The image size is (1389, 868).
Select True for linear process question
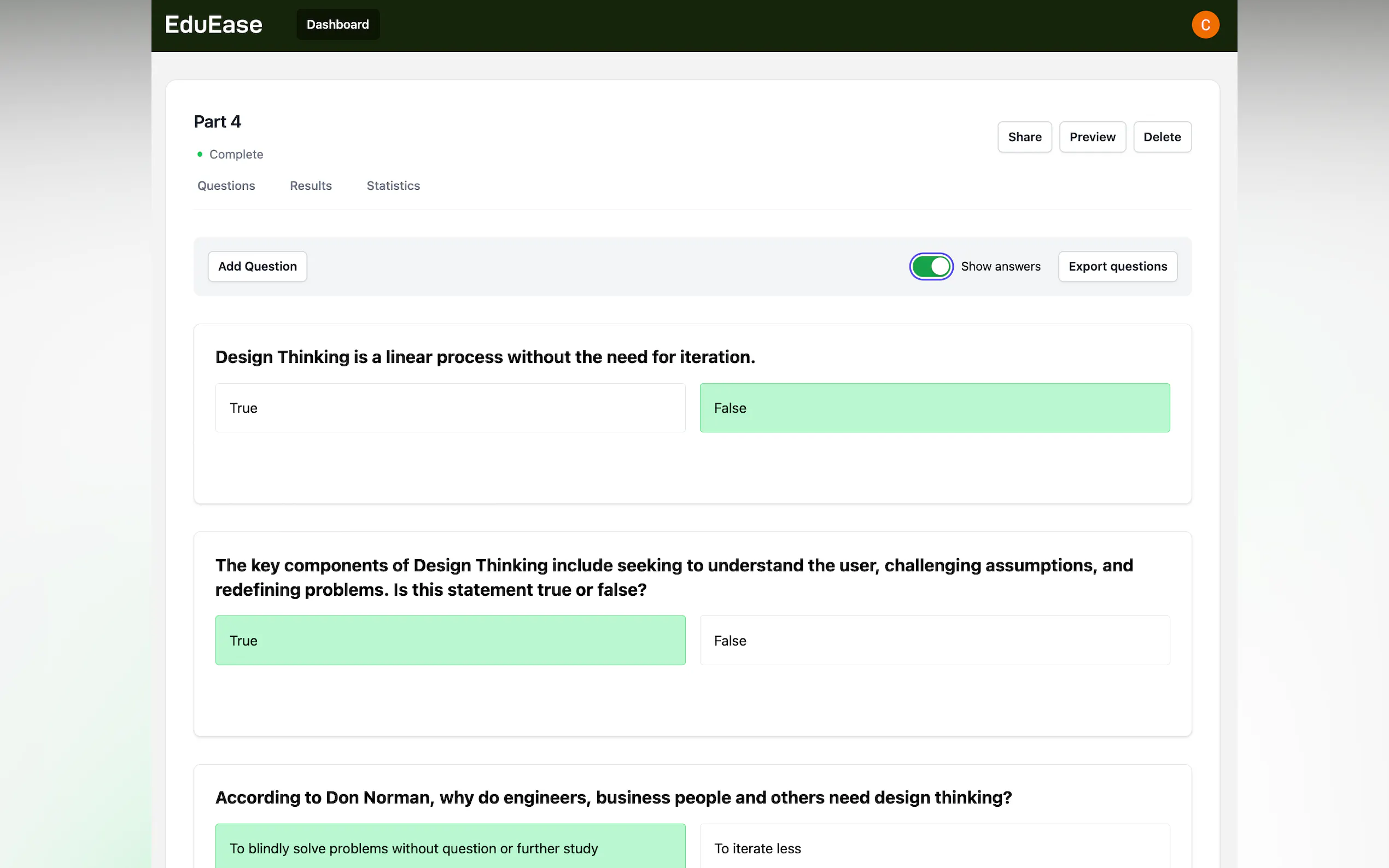coord(450,408)
